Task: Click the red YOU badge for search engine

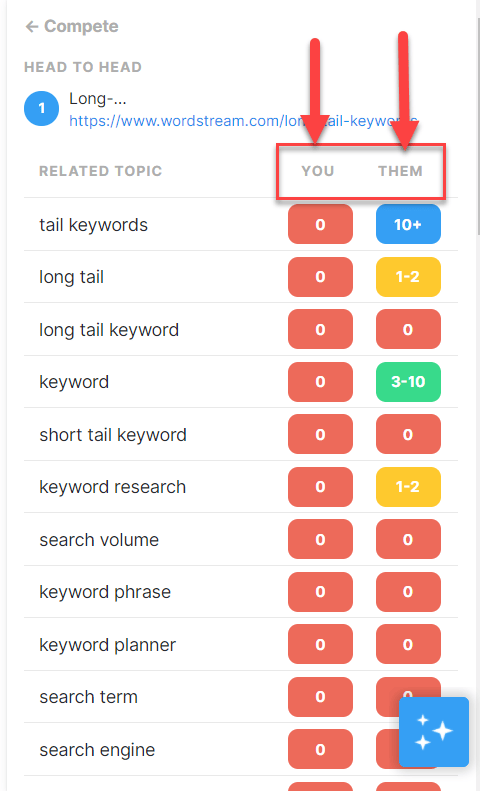Action: tap(320, 749)
